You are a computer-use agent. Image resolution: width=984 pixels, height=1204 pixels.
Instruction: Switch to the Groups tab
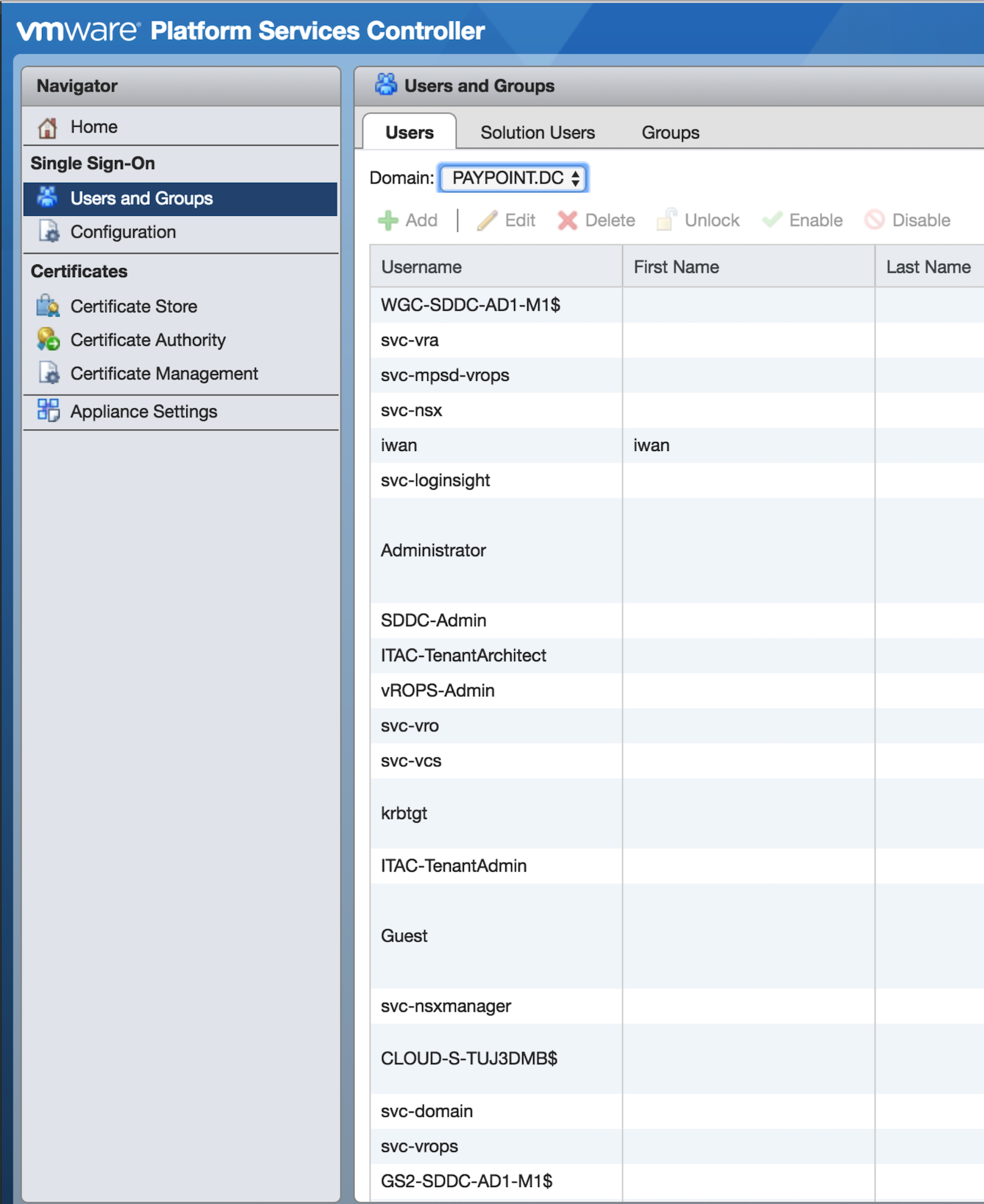click(670, 133)
